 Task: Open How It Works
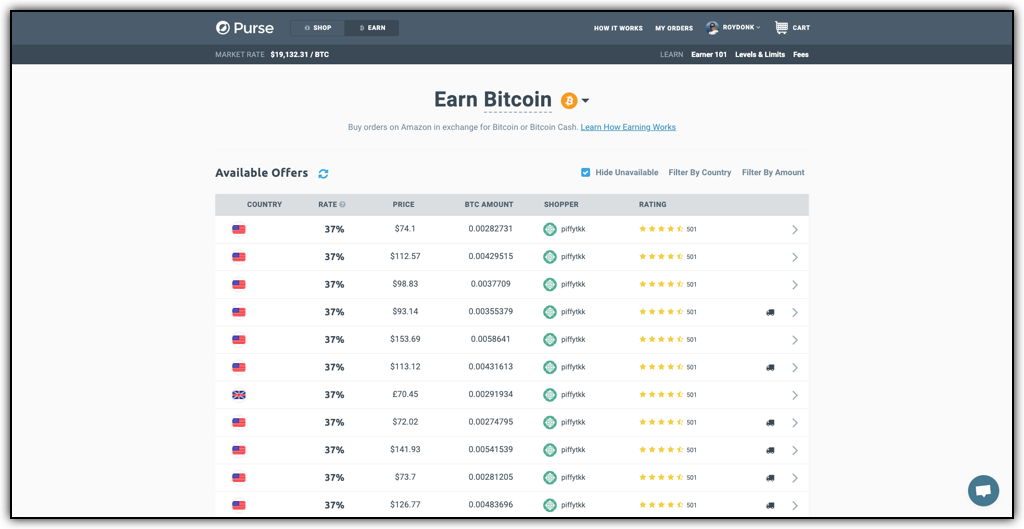point(618,28)
